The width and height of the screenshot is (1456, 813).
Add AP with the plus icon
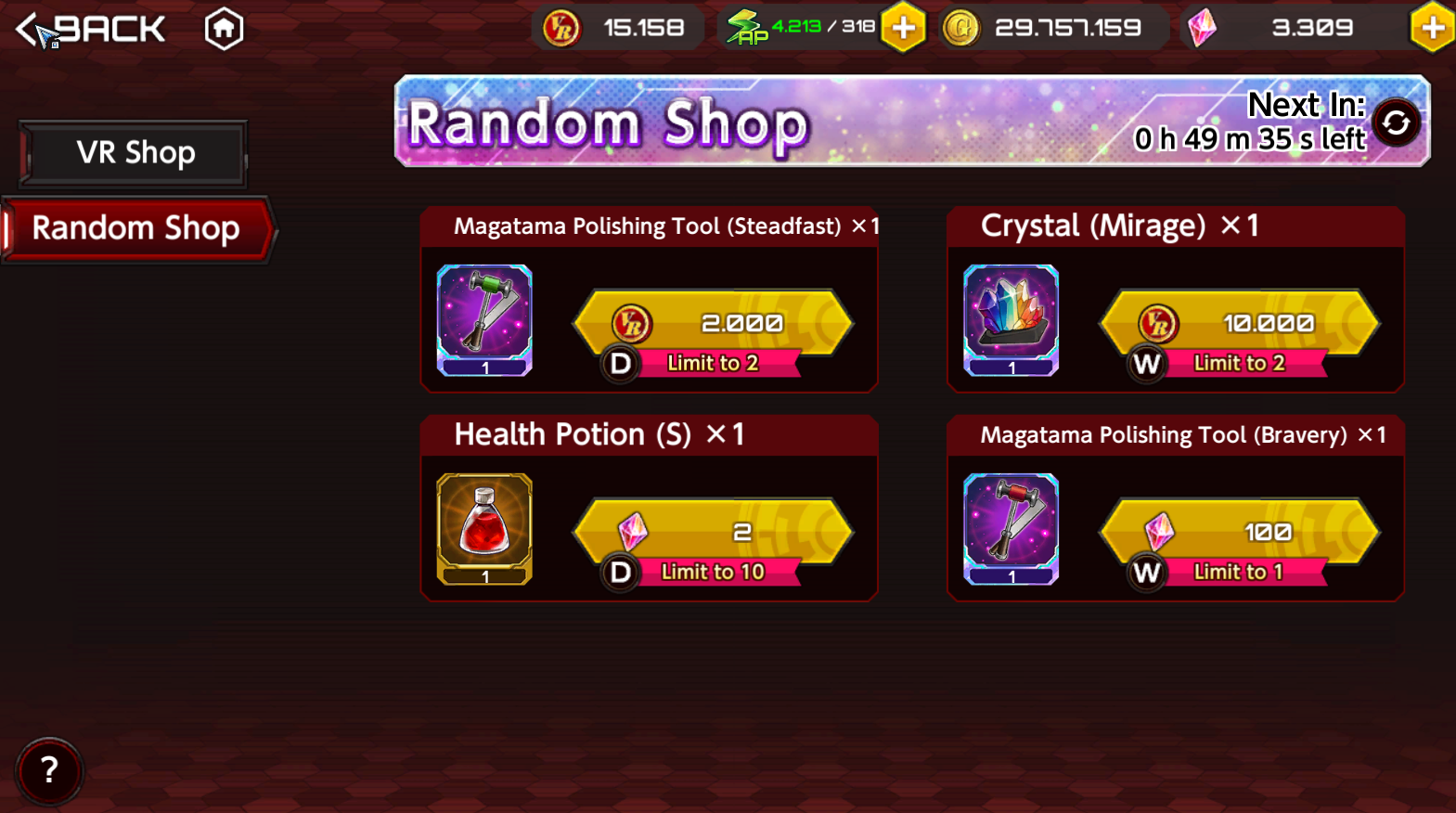[x=903, y=28]
